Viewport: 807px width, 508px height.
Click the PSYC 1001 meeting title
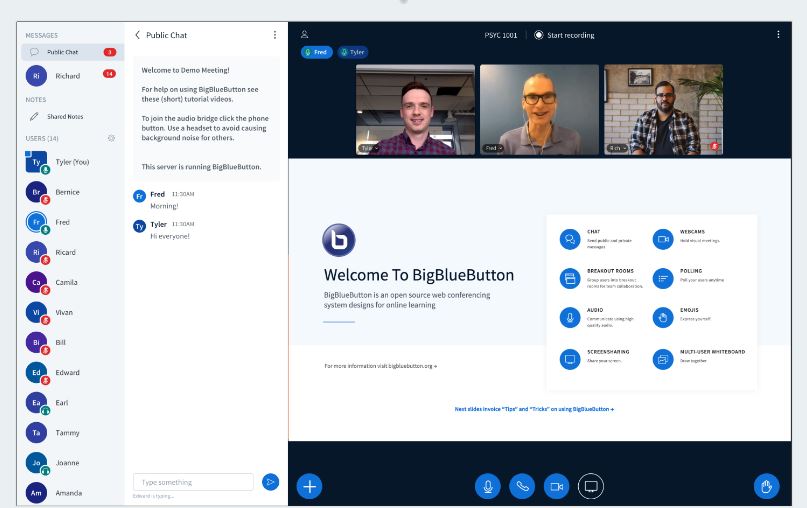500,35
